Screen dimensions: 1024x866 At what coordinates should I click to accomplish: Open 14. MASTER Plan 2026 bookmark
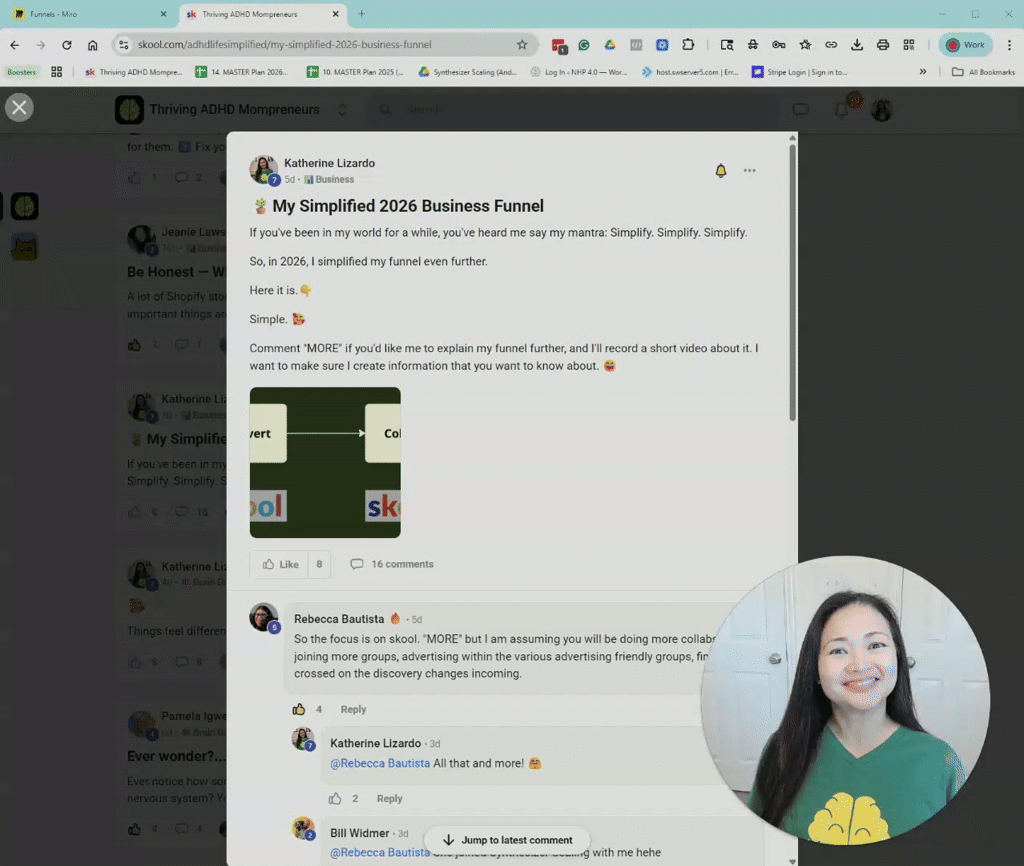tap(242, 72)
